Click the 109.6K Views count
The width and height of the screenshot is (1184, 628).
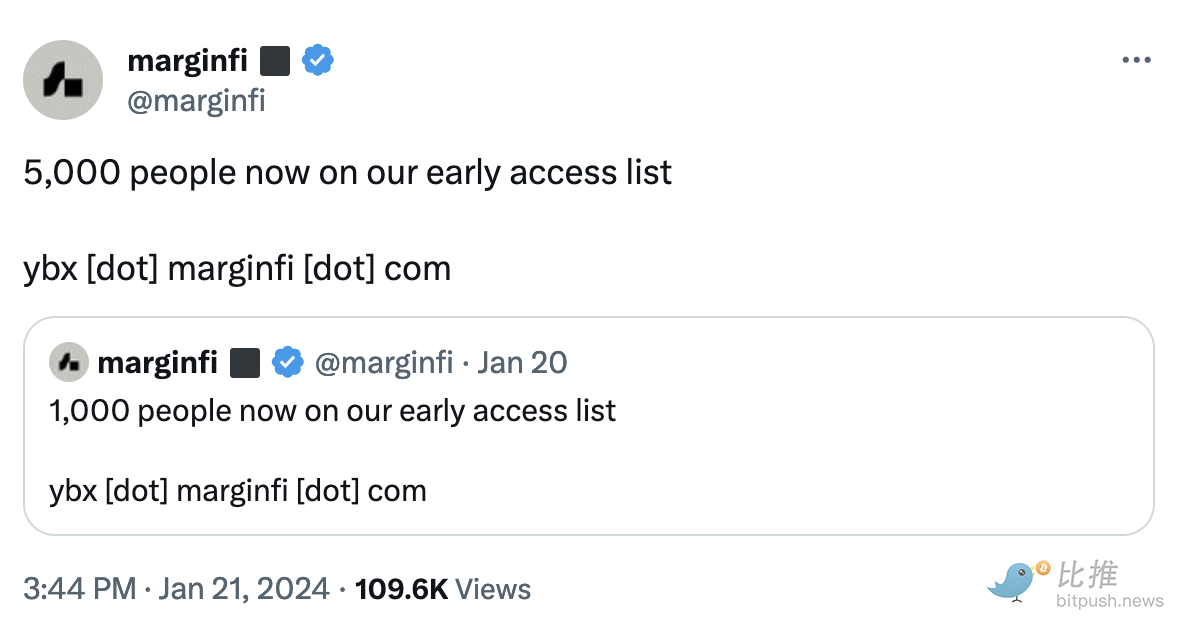pos(442,589)
